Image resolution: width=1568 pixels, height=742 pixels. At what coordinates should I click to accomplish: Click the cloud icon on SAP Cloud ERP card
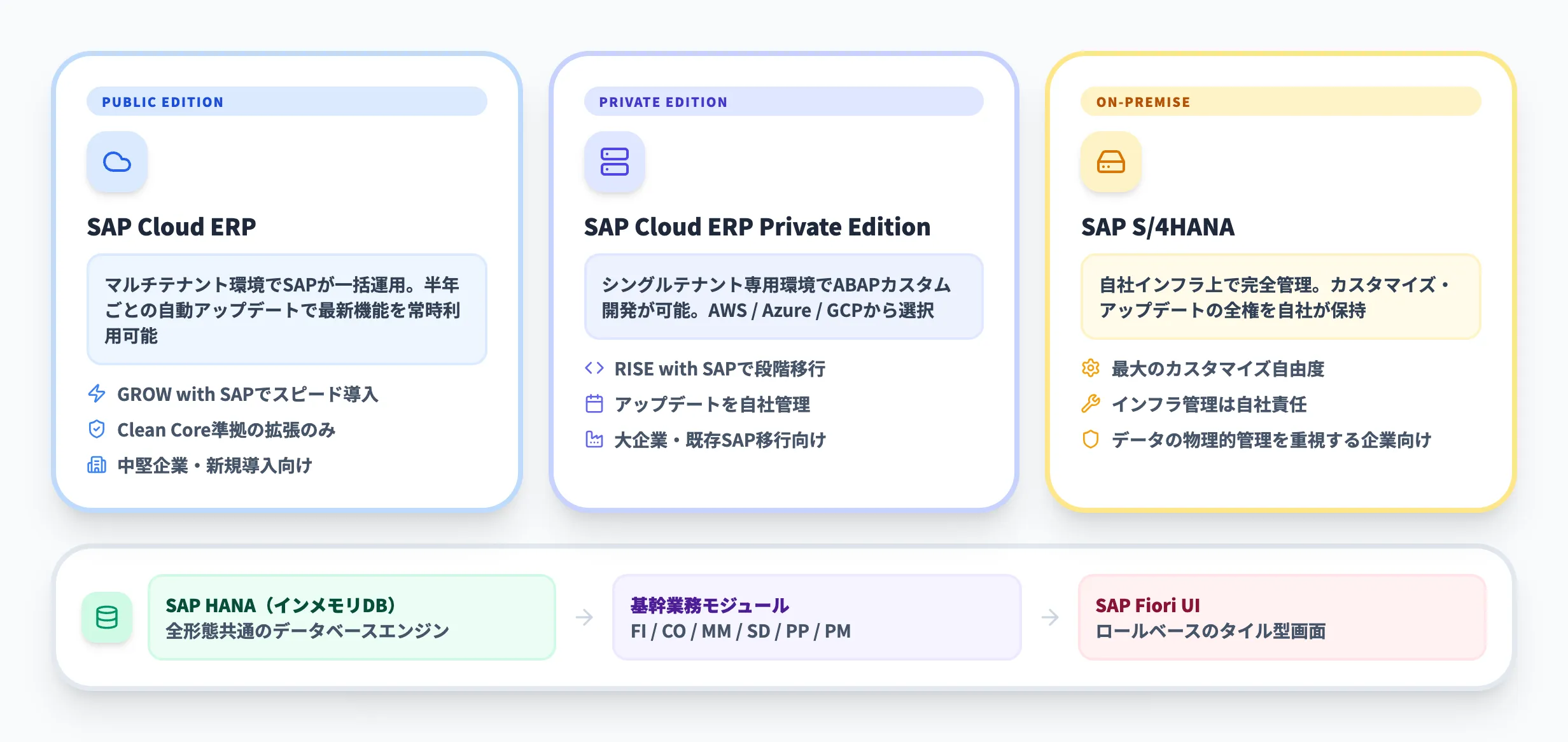pos(117,162)
